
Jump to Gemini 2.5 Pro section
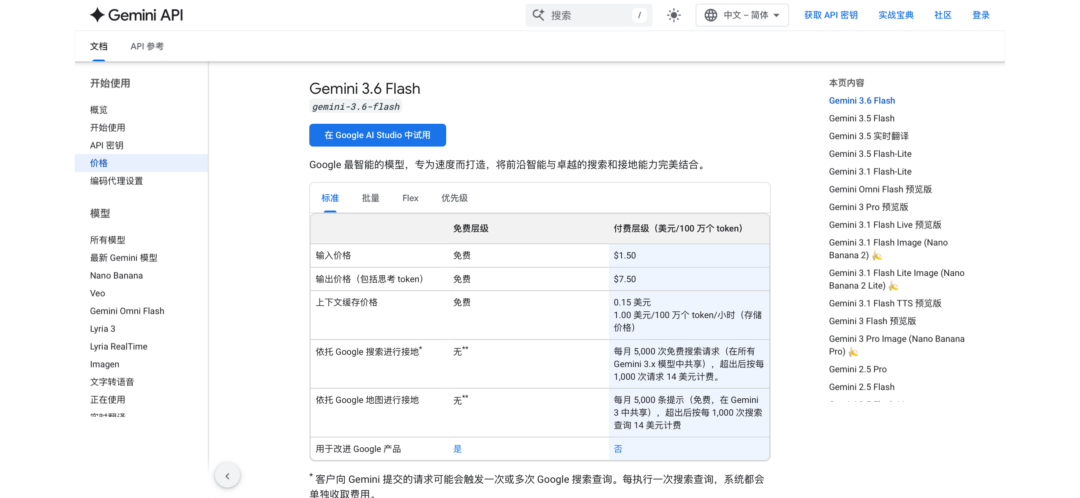coord(858,369)
